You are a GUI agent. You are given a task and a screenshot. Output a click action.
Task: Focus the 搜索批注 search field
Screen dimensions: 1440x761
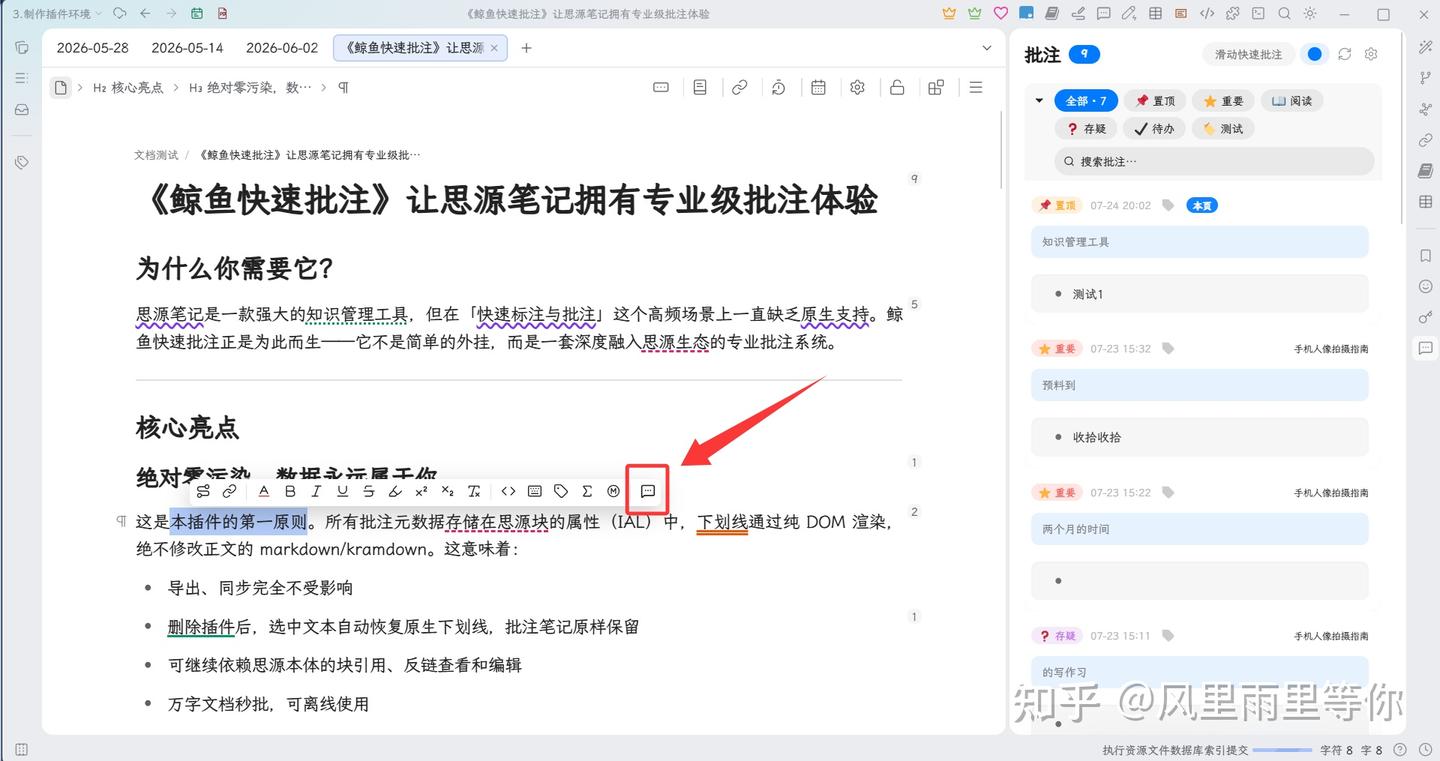[x=1215, y=161]
